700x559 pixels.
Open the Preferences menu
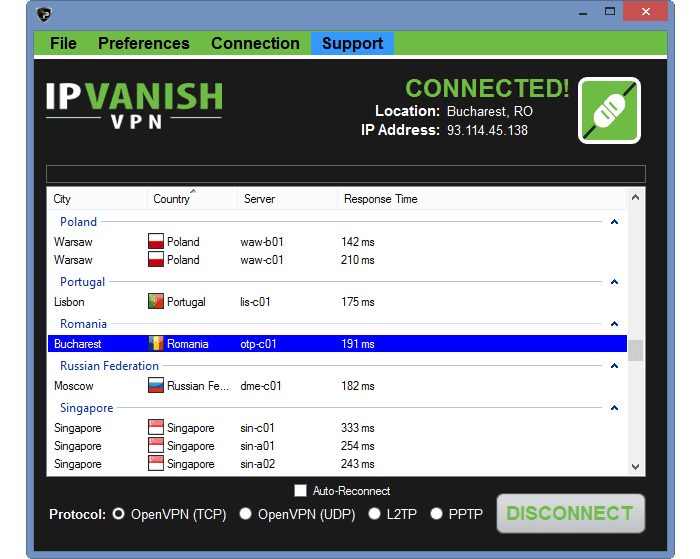click(x=144, y=43)
